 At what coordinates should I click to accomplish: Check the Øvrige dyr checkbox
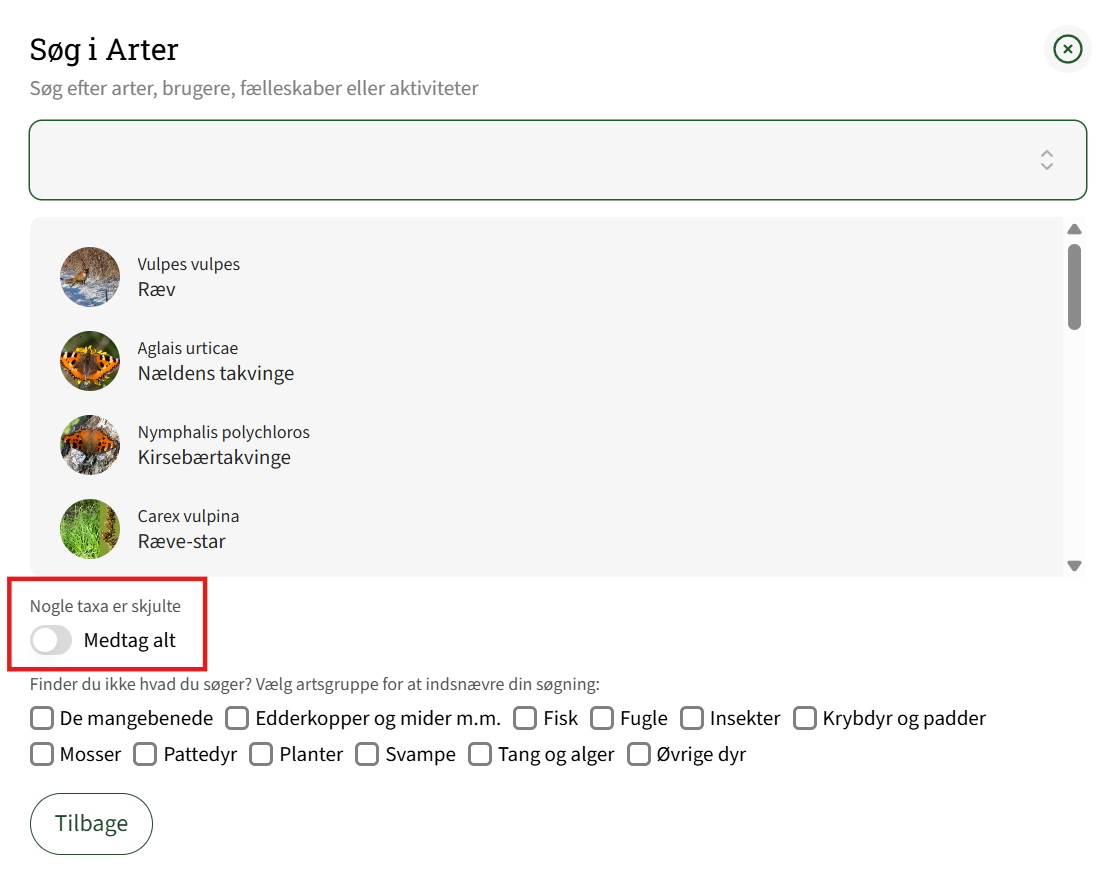point(639,754)
